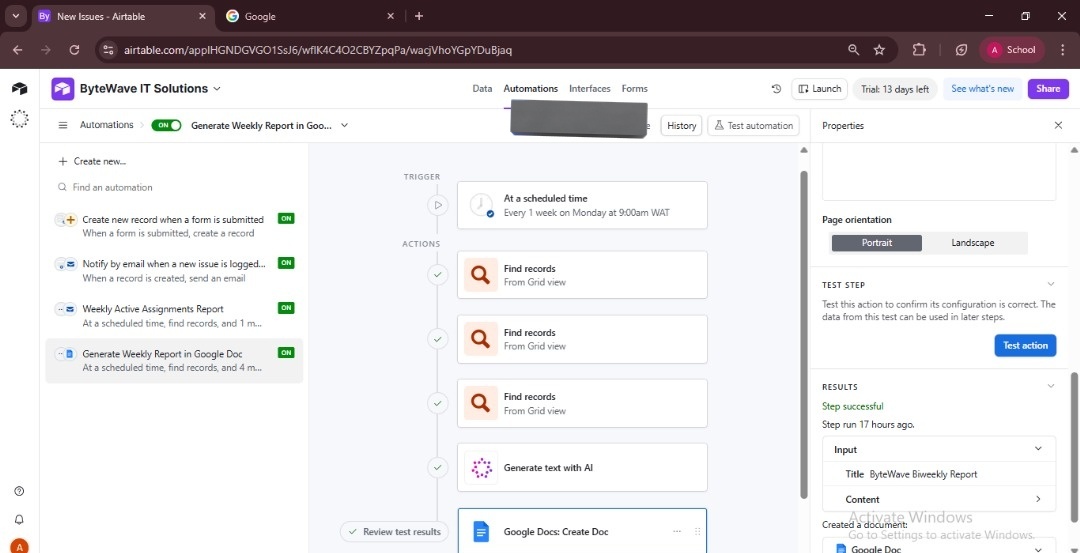The width and height of the screenshot is (1080, 553).
Task: Bookmark this page with star icon
Action: pos(879,50)
